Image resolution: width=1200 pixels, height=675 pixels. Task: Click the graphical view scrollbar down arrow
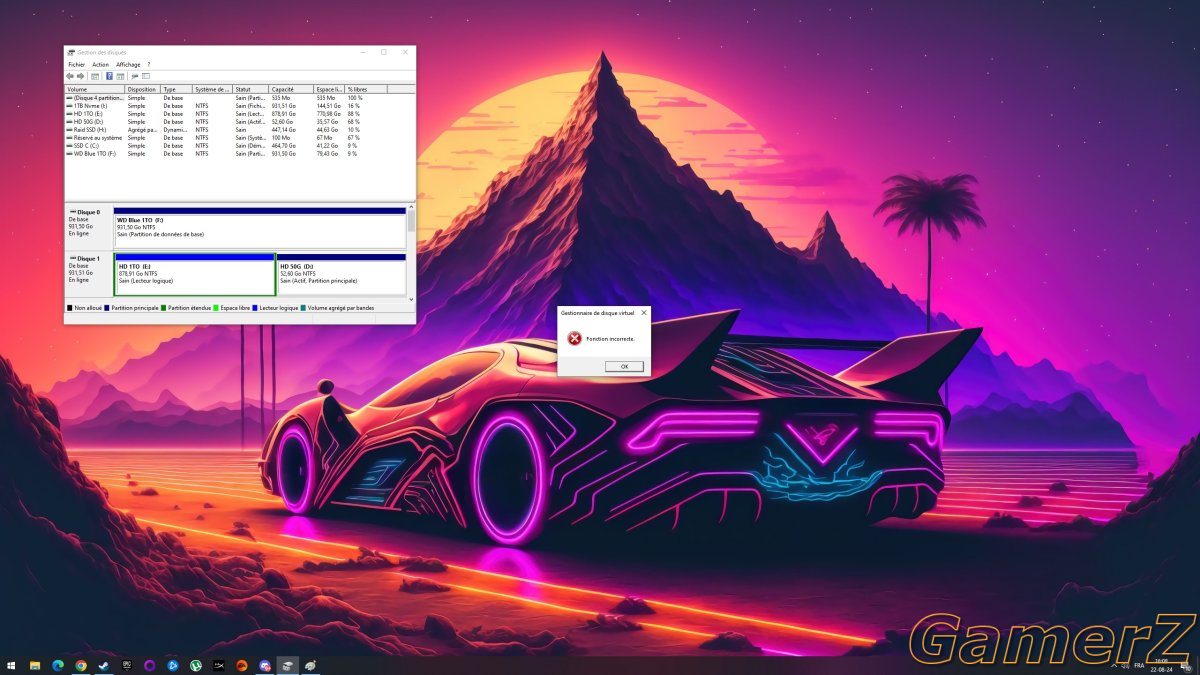click(411, 297)
